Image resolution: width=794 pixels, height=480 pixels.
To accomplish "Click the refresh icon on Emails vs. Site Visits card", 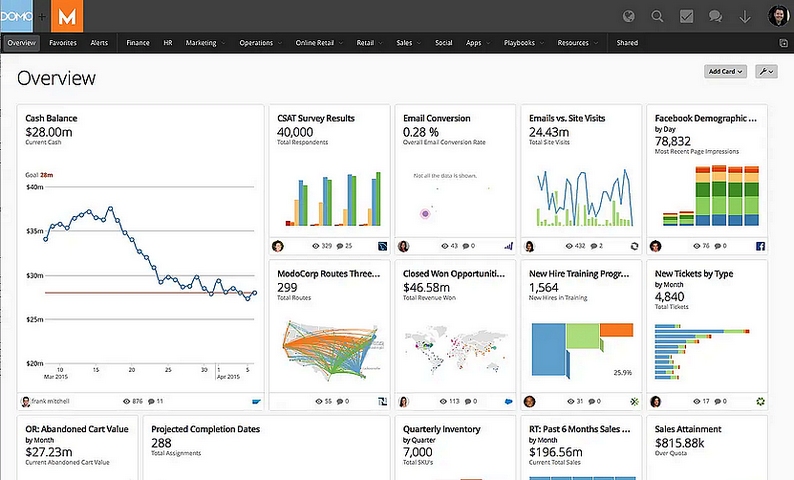I will 634,246.
